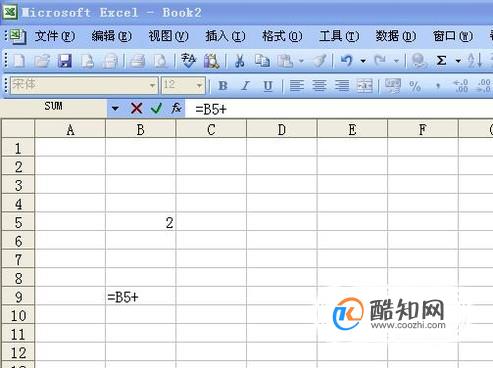Click the Copy icon in toolbar

[262, 61]
